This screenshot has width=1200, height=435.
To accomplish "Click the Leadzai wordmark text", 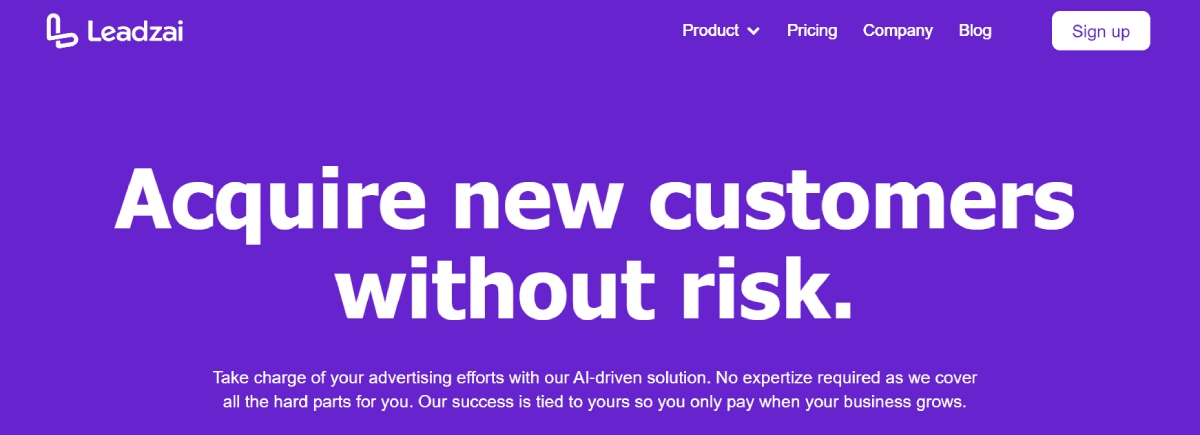I will 134,31.
